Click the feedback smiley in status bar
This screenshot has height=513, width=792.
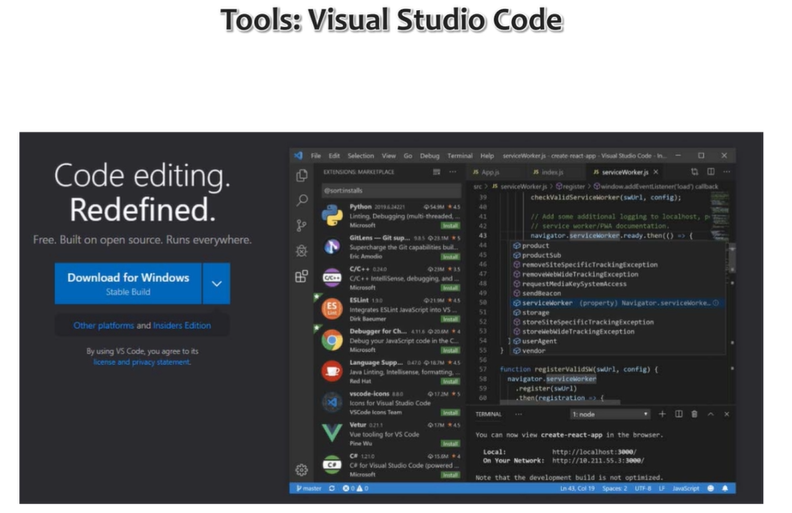[x=711, y=488]
